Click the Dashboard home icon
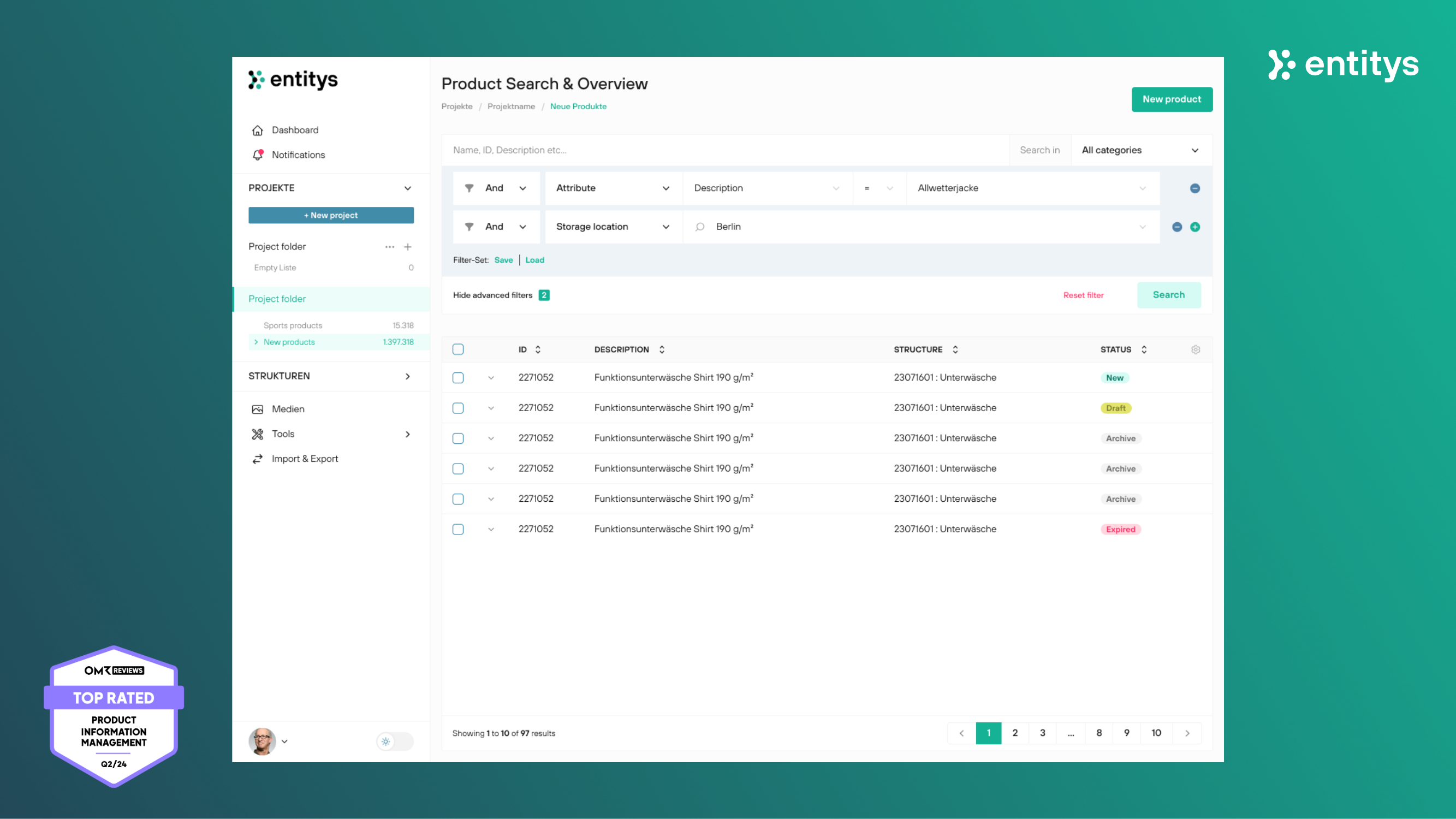The image size is (1456, 819). tap(258, 130)
